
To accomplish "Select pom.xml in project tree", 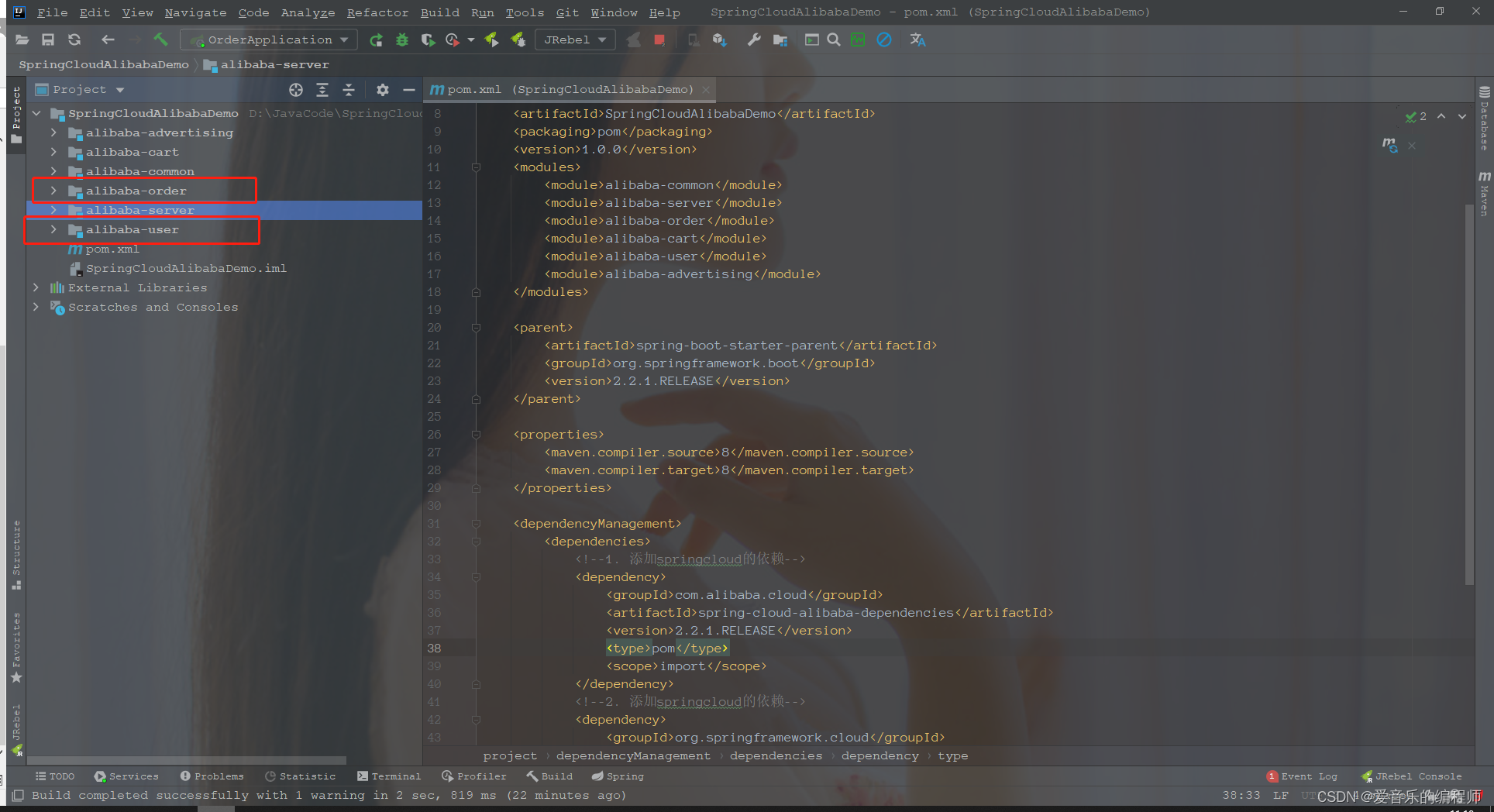I will click(112, 249).
